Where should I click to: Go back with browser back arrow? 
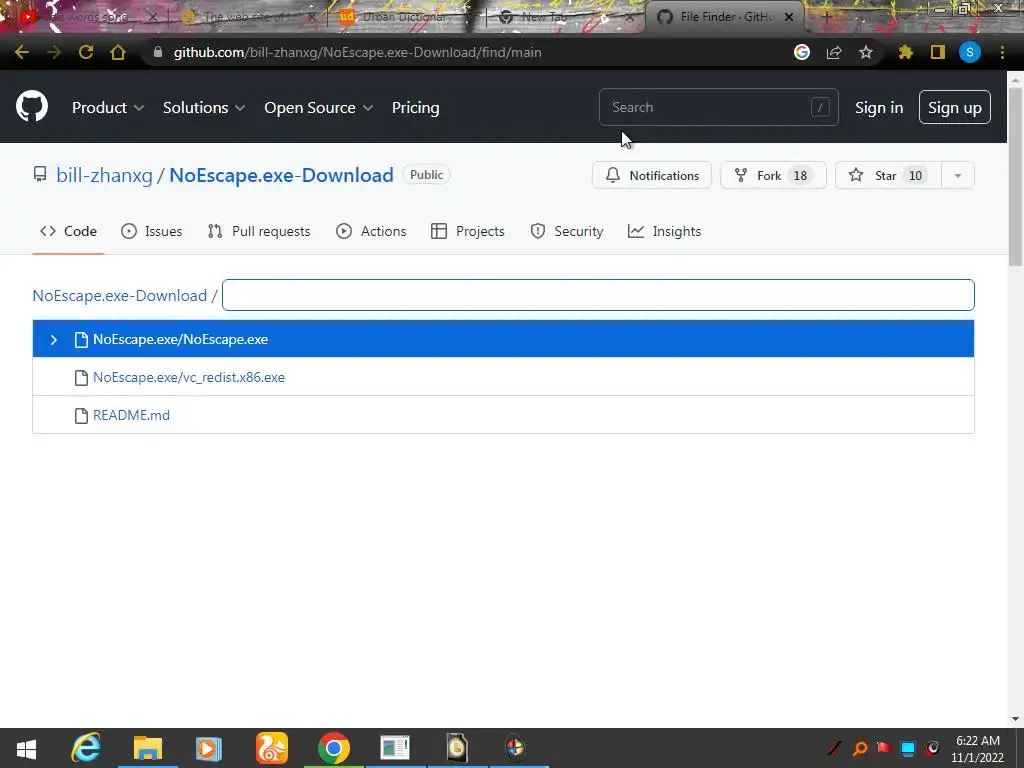click(22, 52)
